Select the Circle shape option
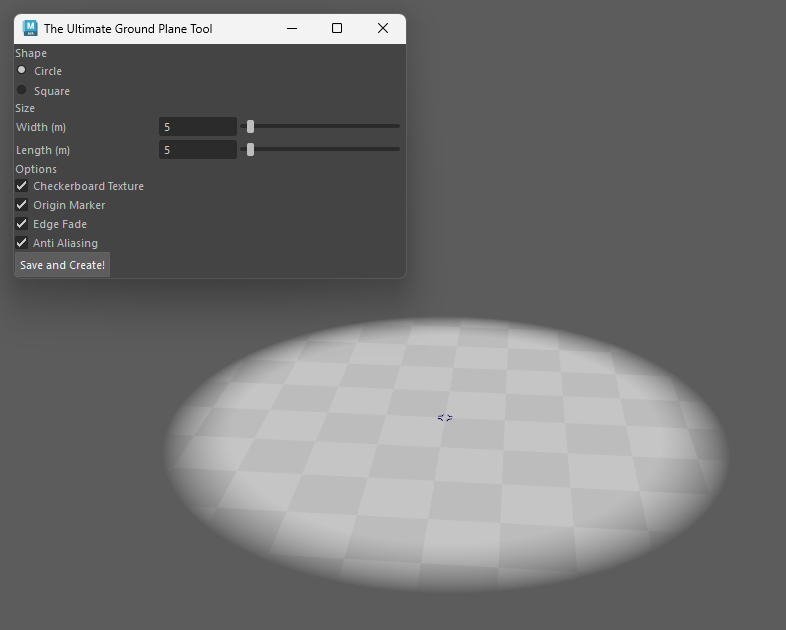Viewport: 786px width, 630px height. (22, 71)
